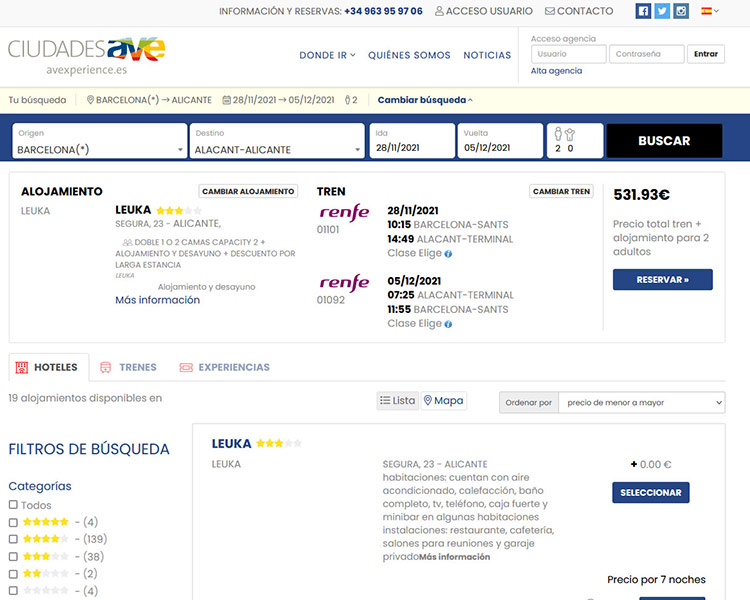
Task: Click the adult passenger icon in search form
Action: 558,134
